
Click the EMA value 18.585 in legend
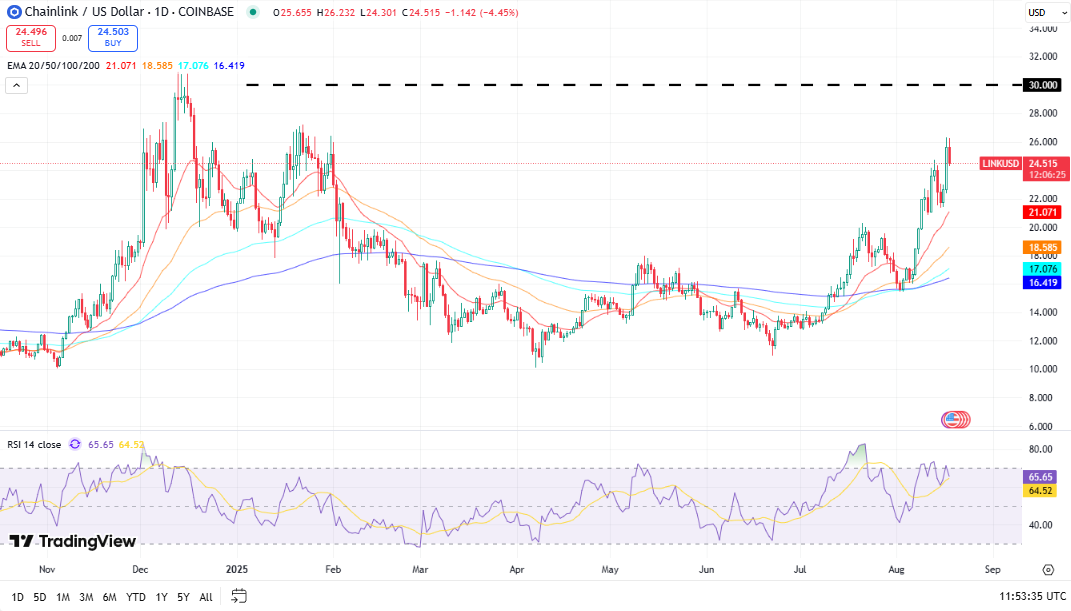pos(157,66)
